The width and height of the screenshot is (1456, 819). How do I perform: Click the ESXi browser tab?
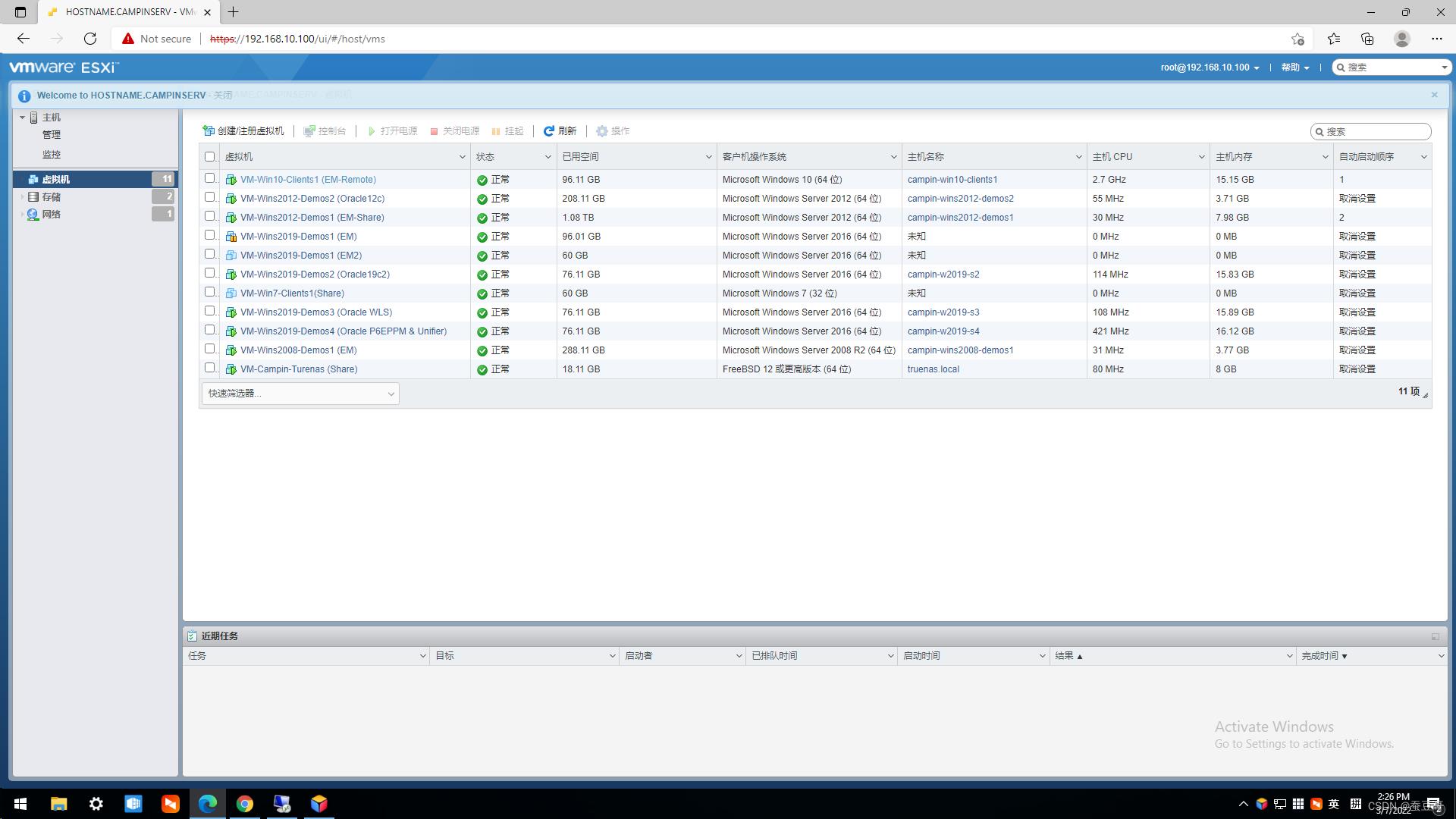click(127, 12)
